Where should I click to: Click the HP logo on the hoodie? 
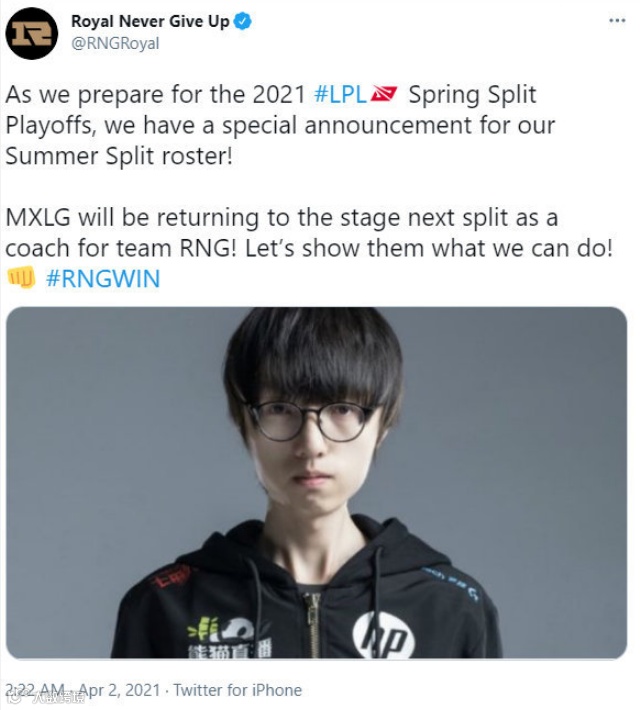tap(384, 635)
